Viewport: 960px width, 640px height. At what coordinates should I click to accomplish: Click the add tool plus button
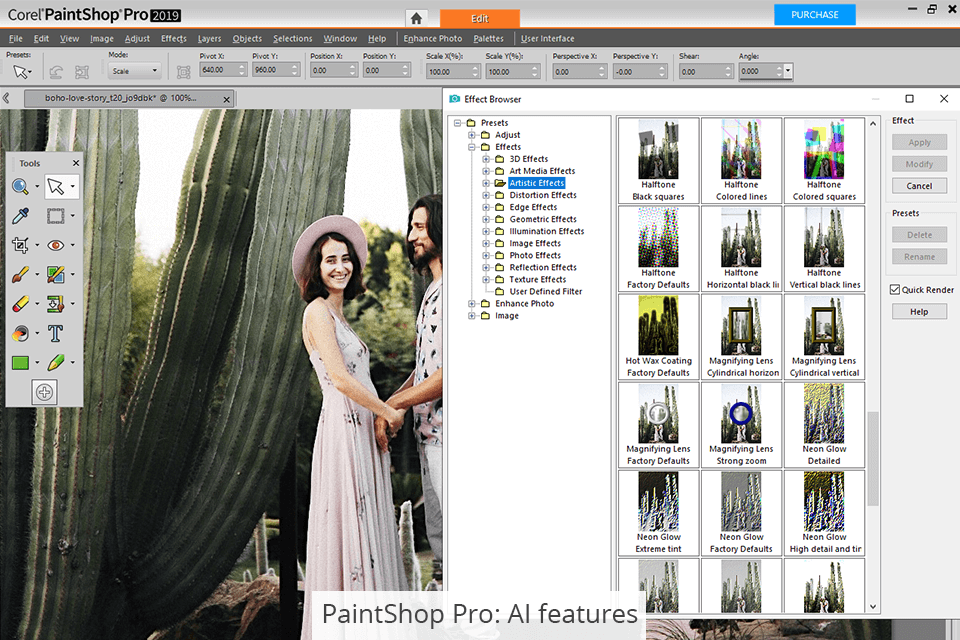44,392
